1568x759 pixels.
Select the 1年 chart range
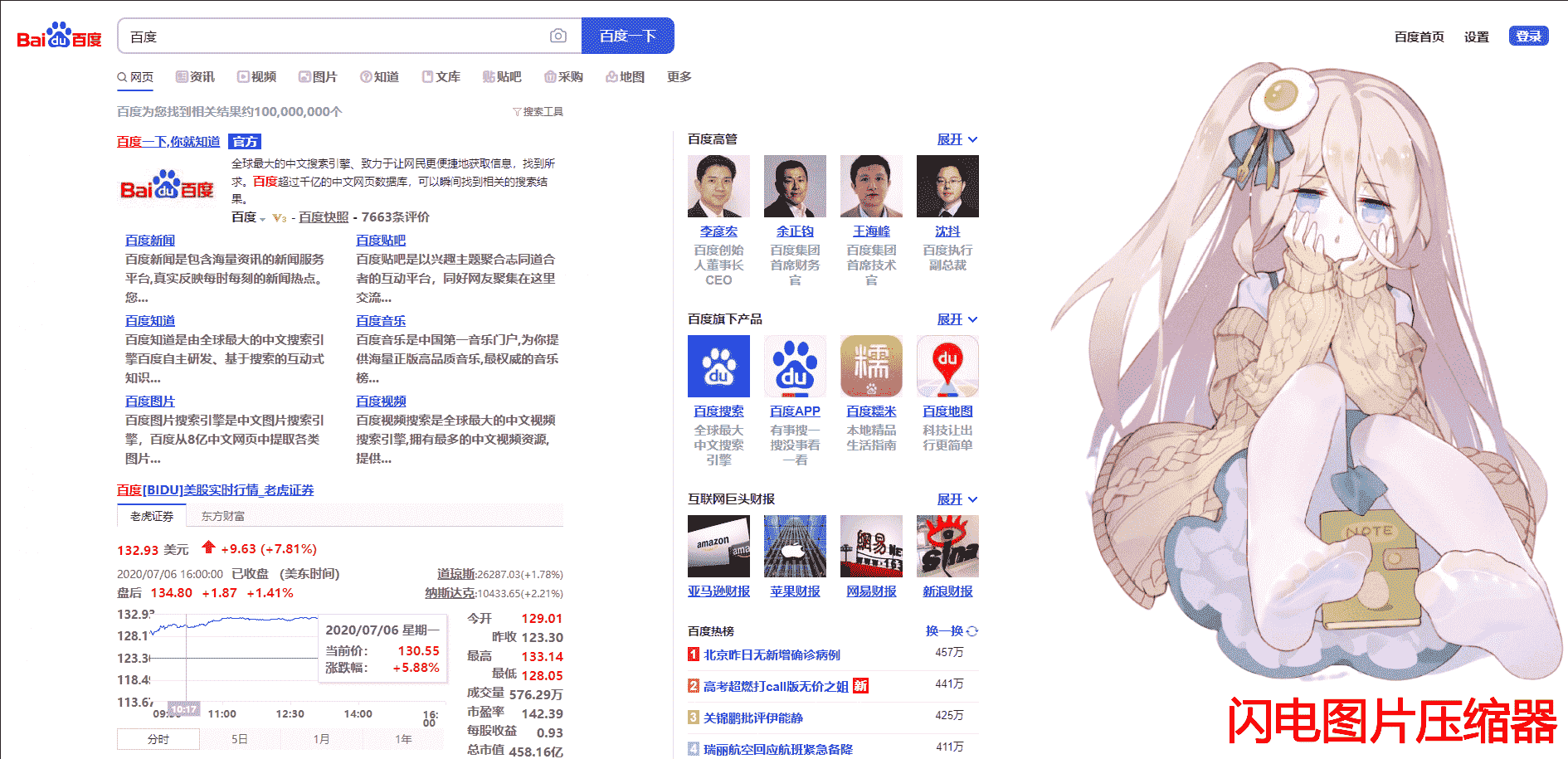point(403,738)
